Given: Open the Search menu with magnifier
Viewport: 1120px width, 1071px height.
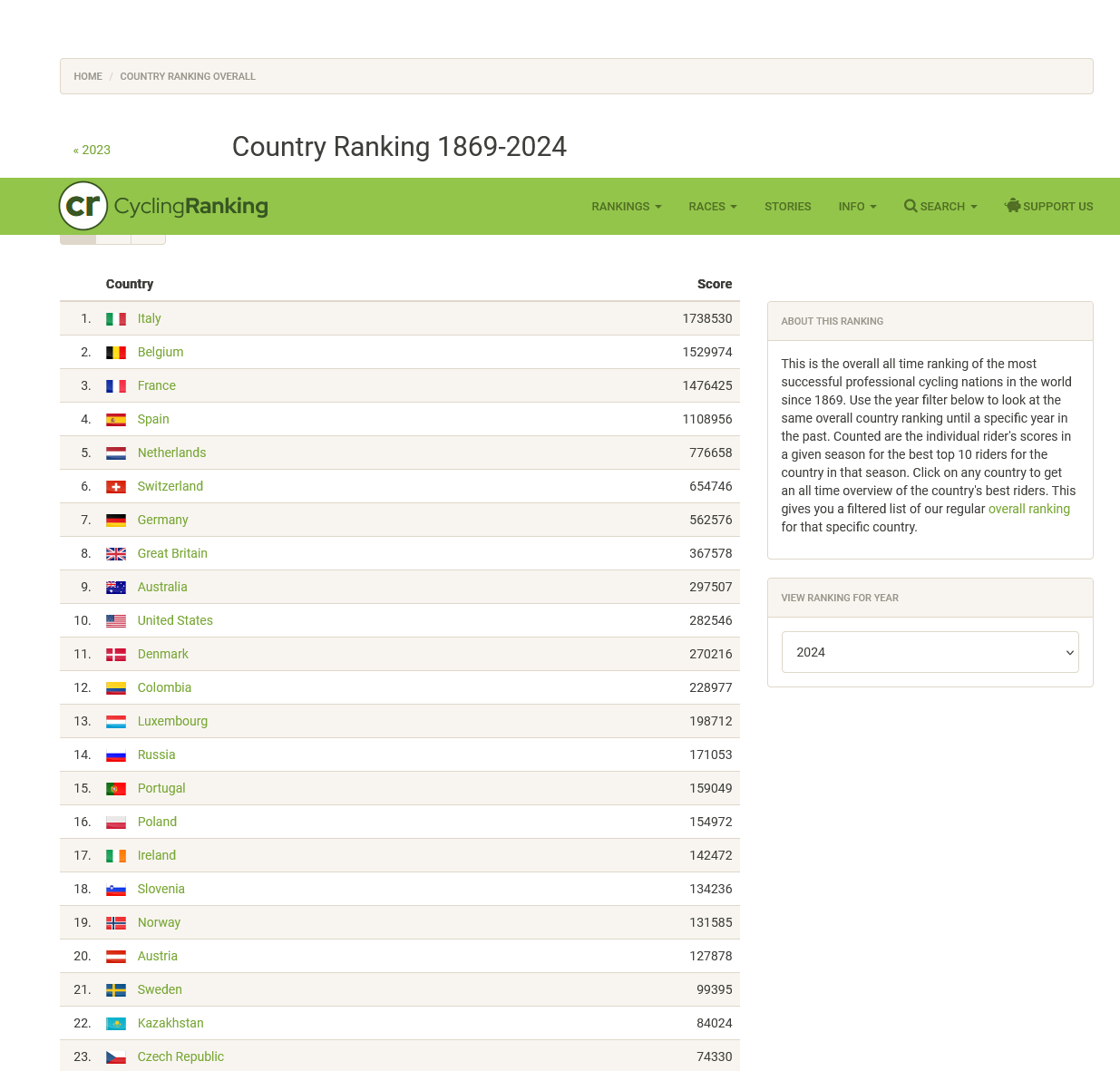Looking at the screenshot, I should click(940, 207).
